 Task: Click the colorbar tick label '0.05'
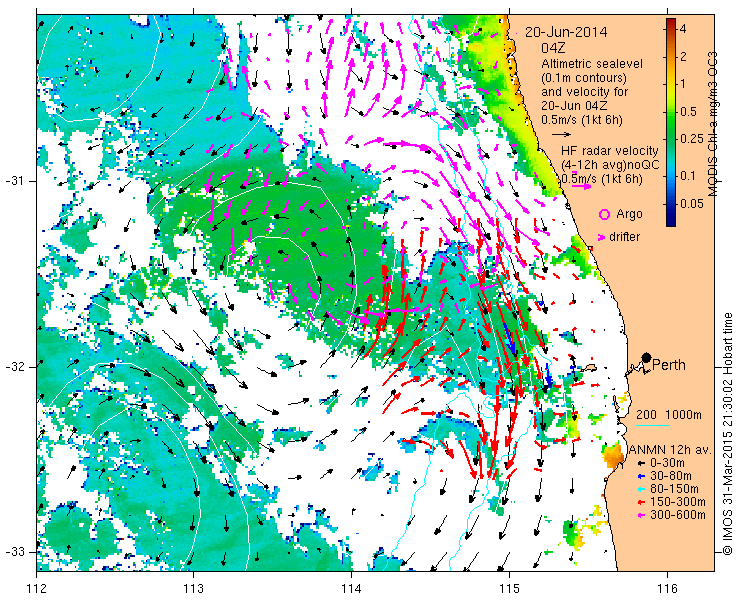pyautogui.click(x=691, y=203)
